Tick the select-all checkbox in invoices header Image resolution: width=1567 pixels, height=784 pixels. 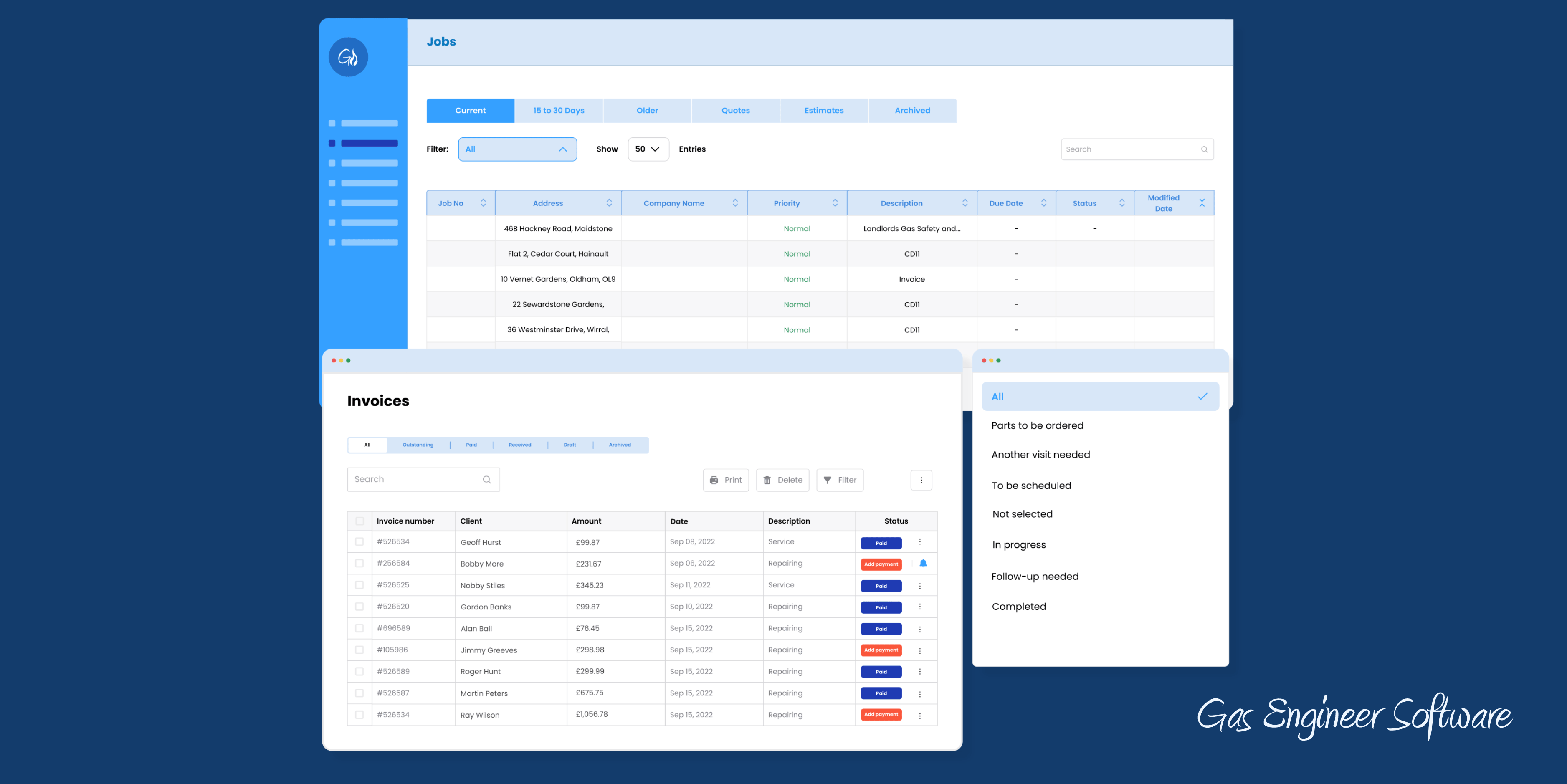pyautogui.click(x=359, y=521)
